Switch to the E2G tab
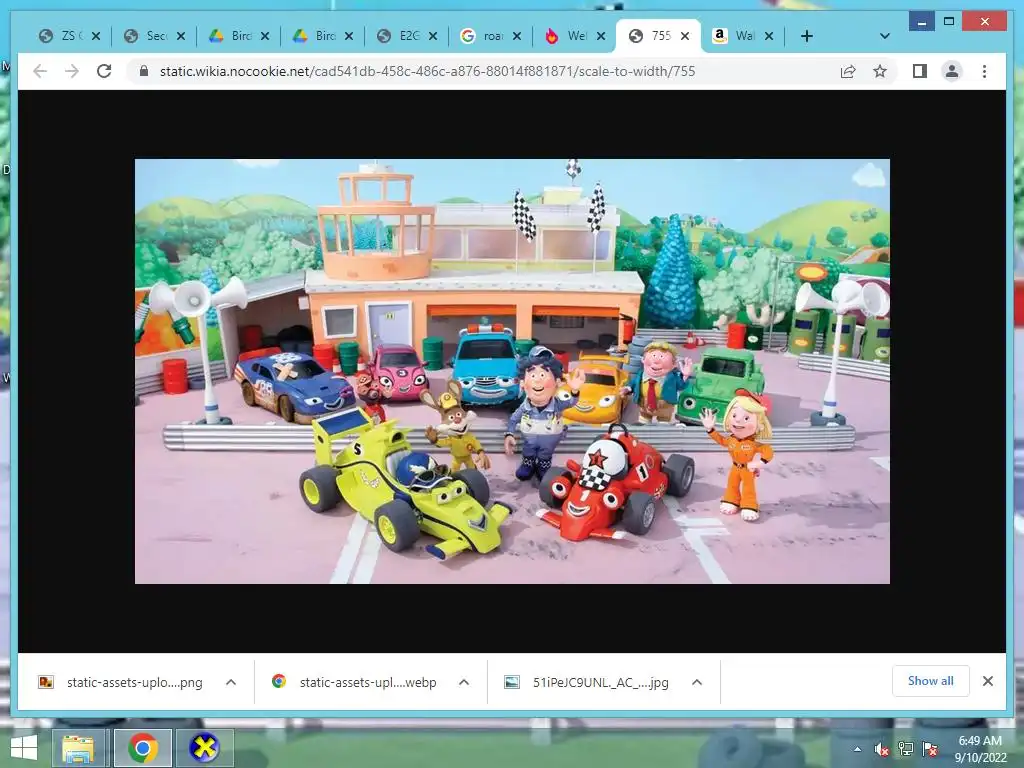Viewport: 1024px width, 768px height. [x=398, y=36]
